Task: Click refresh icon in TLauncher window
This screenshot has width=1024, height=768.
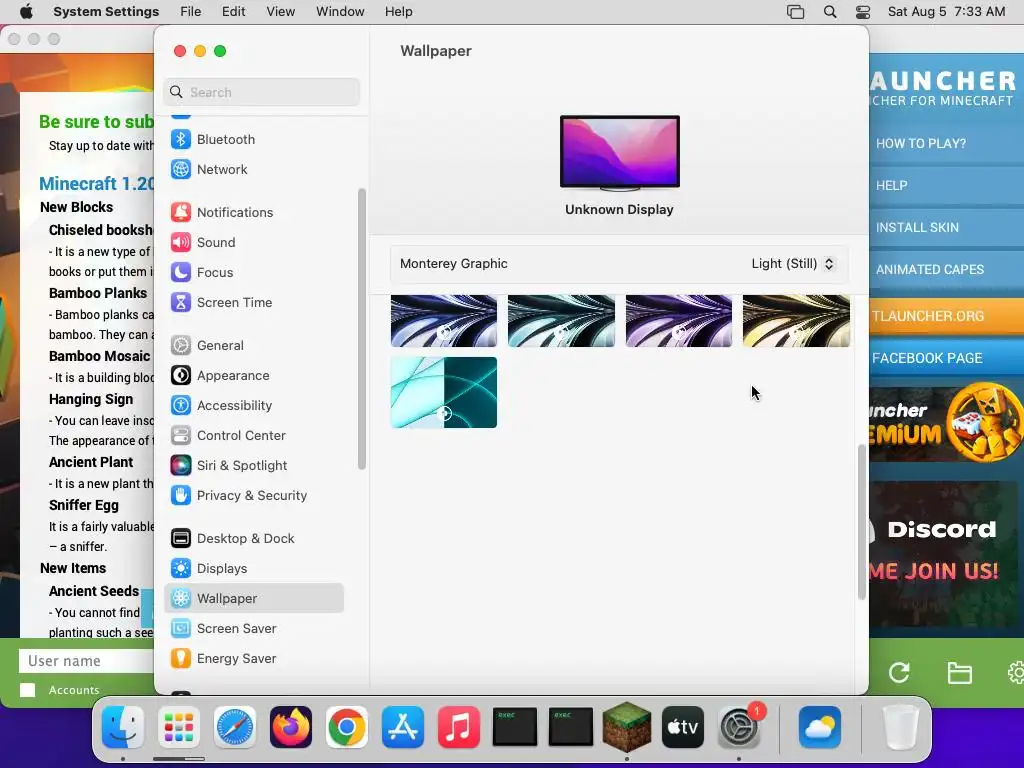Action: click(899, 673)
